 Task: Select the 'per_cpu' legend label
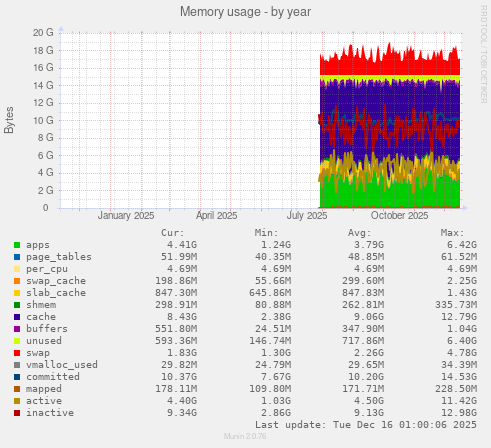(47, 269)
